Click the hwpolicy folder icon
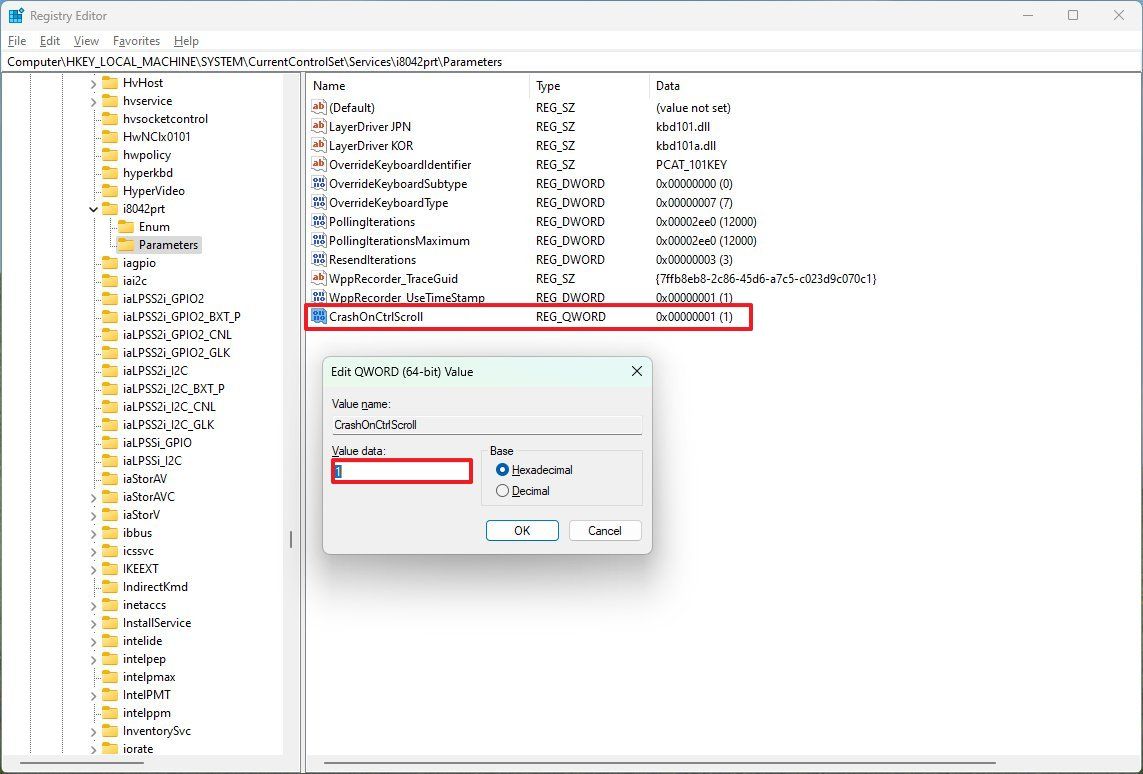 click(110, 155)
